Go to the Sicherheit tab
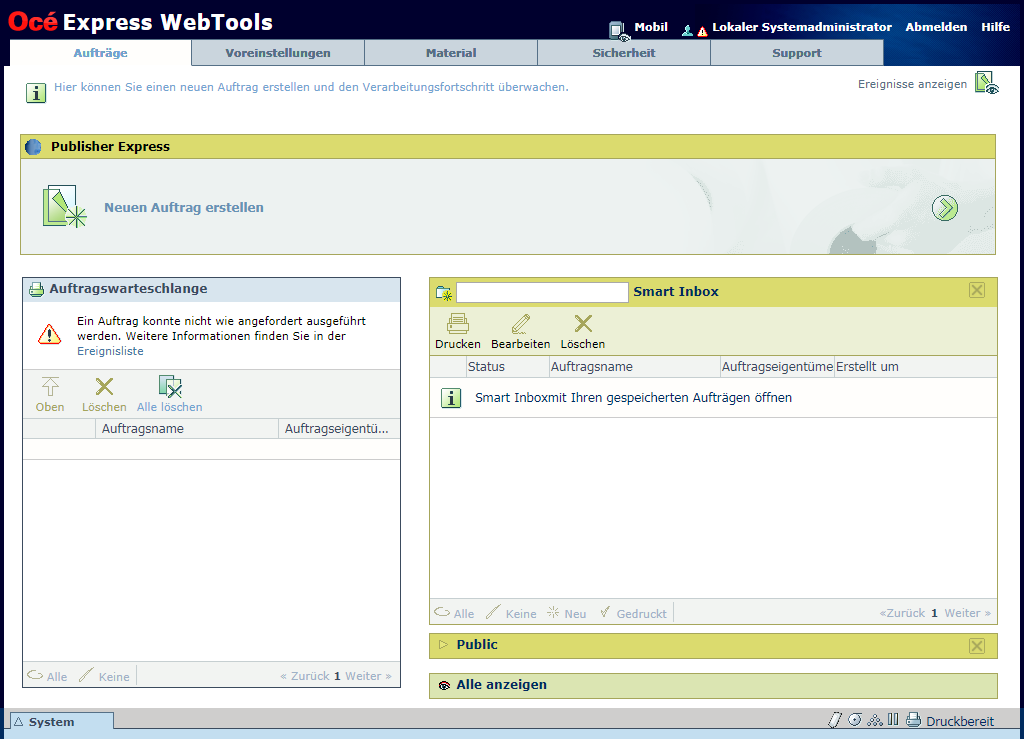Viewport: 1024px width, 739px height. click(624, 53)
